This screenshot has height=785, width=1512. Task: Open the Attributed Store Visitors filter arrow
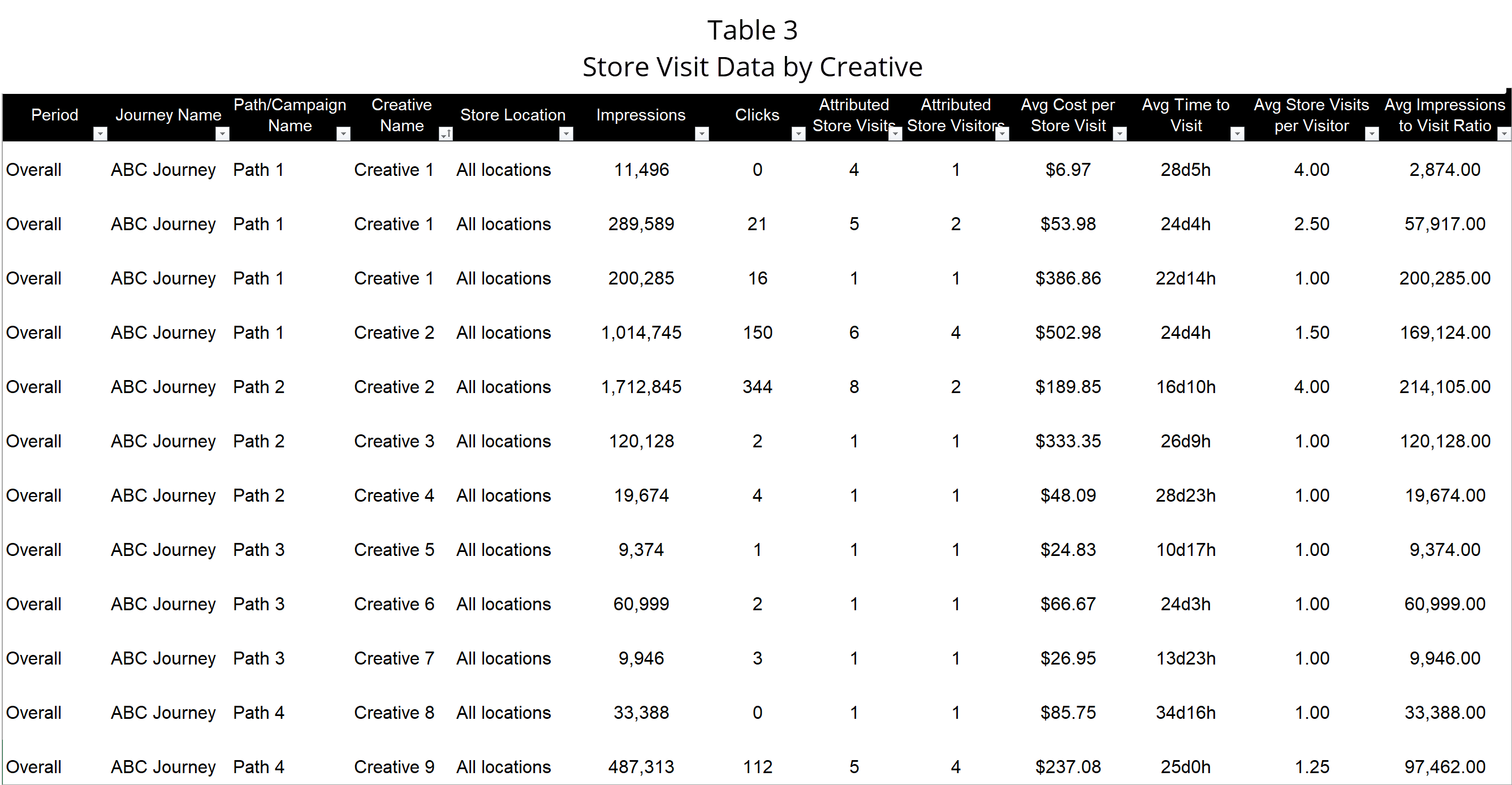click(x=1003, y=134)
